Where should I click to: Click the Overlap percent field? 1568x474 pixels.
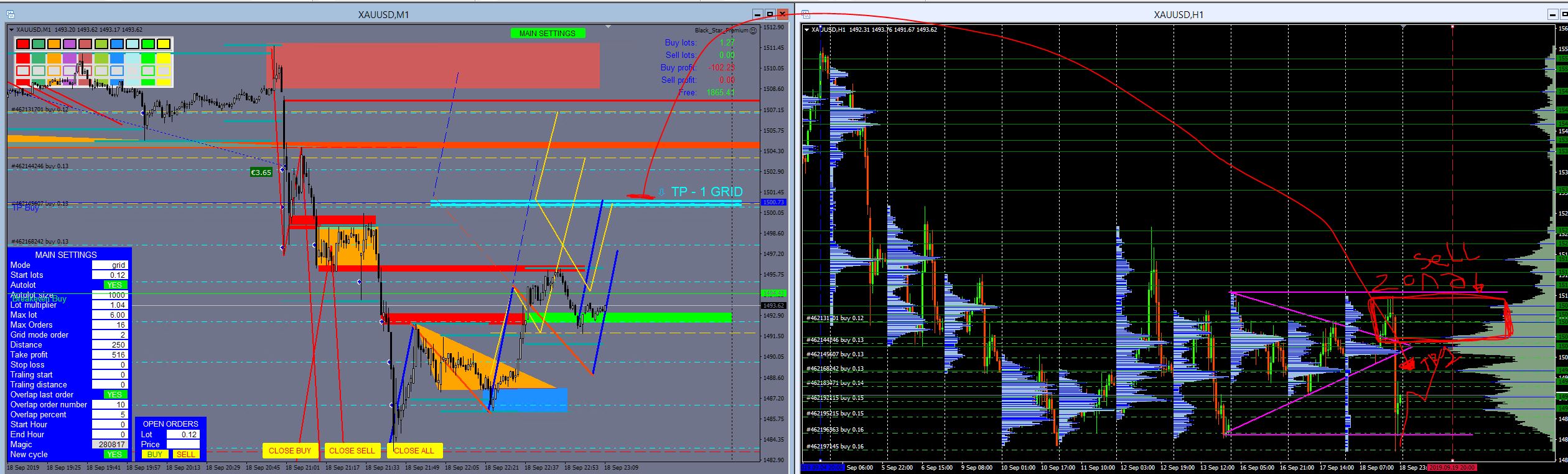click(110, 414)
